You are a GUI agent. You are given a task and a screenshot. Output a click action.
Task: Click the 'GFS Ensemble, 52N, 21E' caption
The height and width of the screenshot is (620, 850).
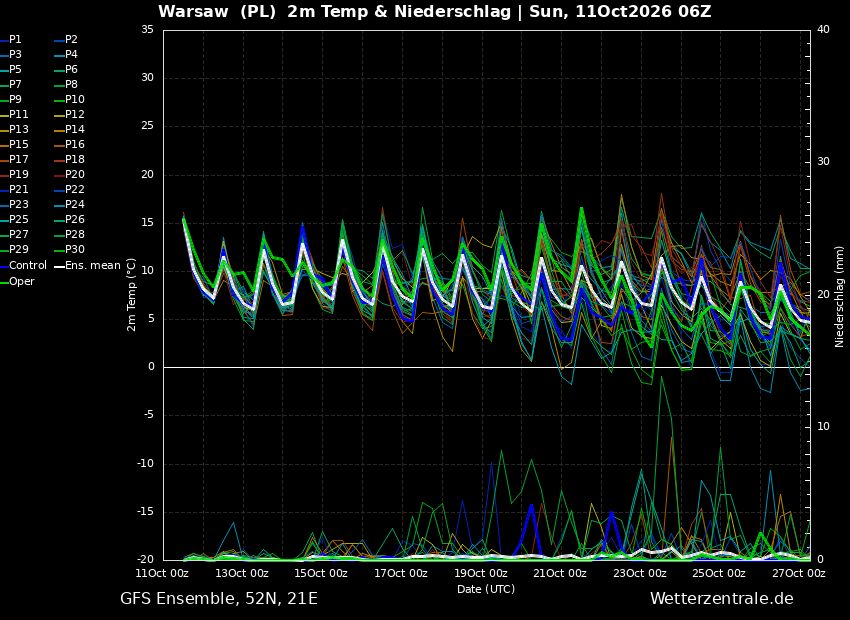219,599
